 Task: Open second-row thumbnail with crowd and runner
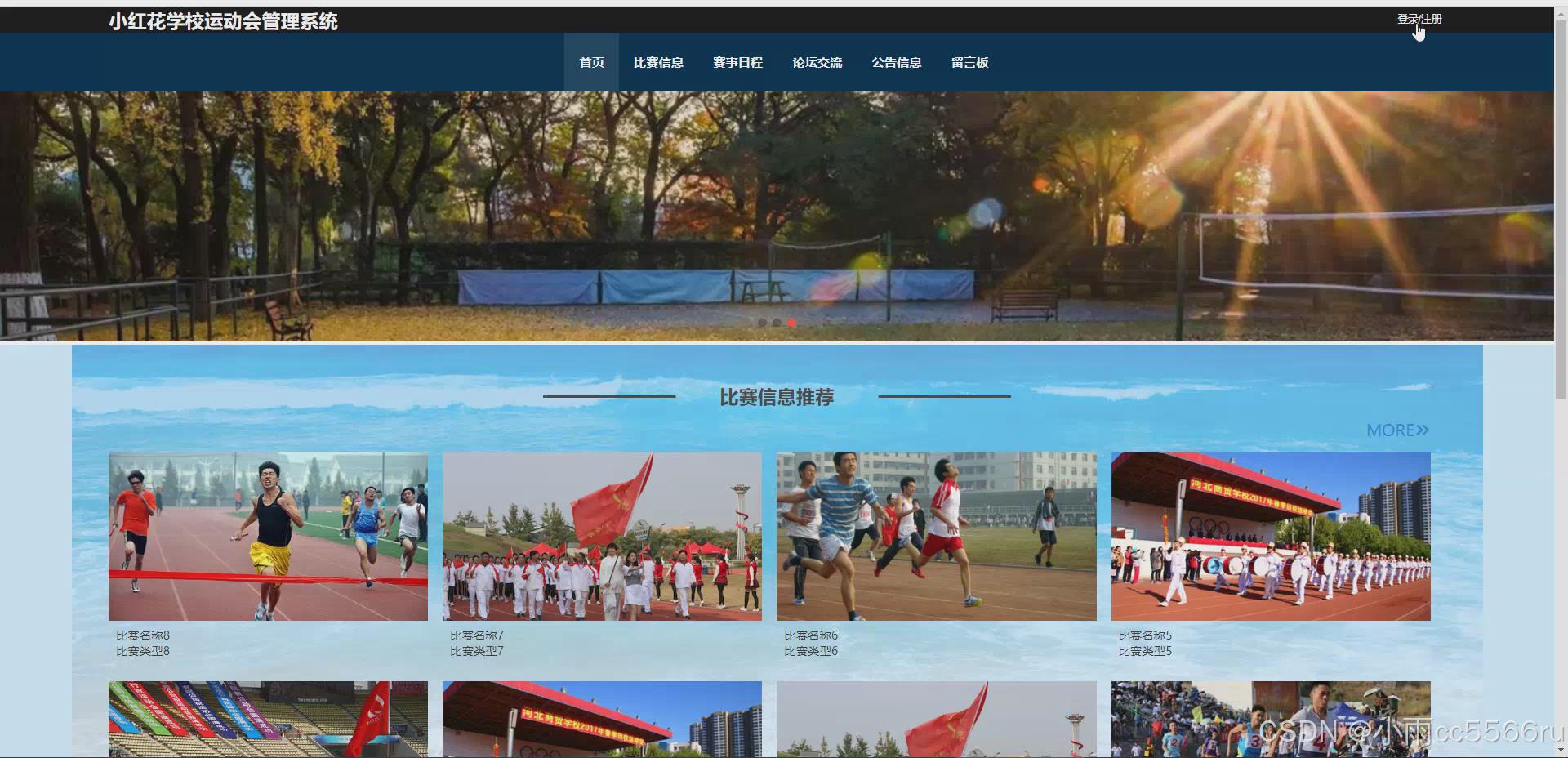pos(1271,720)
